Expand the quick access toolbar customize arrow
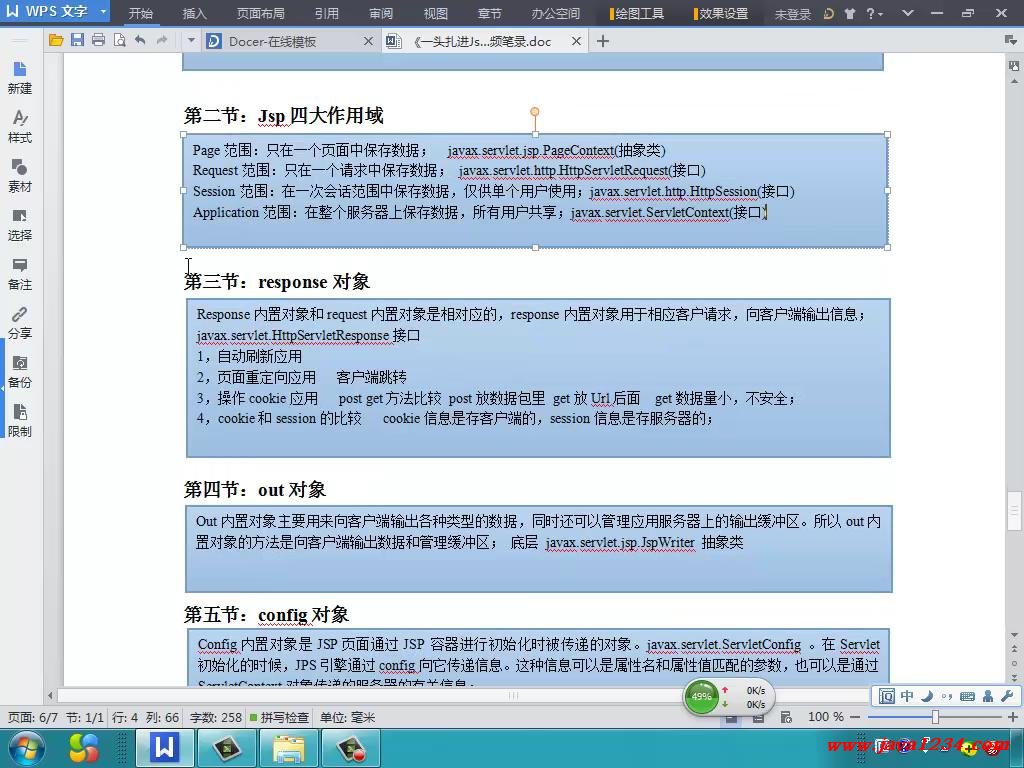The image size is (1024, 768). [x=190, y=41]
